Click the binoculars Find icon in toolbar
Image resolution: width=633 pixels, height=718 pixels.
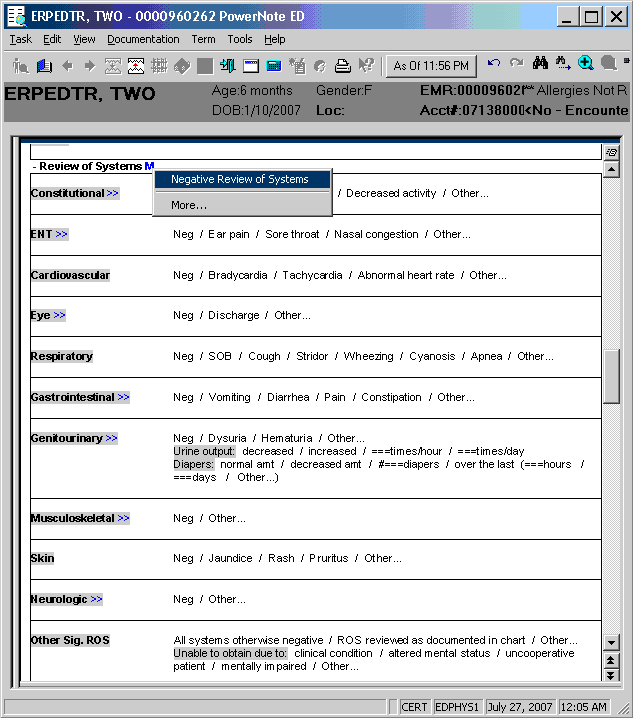pyautogui.click(x=540, y=65)
